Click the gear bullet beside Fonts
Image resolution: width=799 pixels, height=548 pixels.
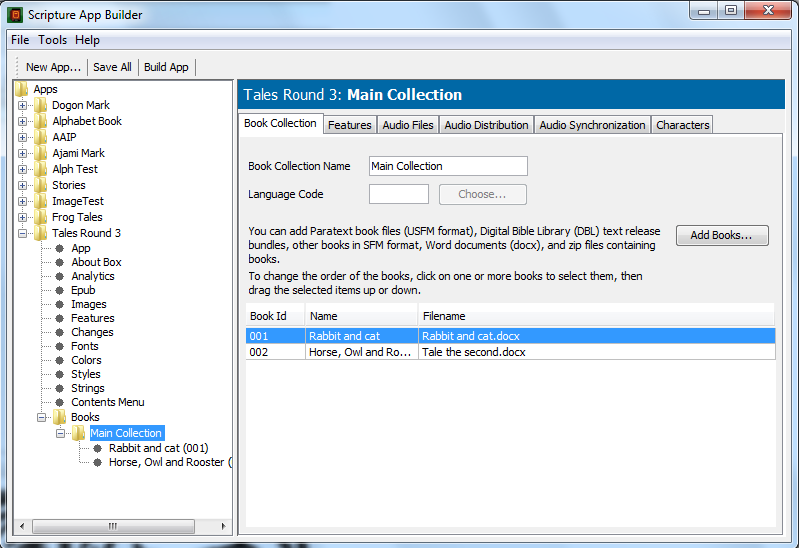[60, 346]
